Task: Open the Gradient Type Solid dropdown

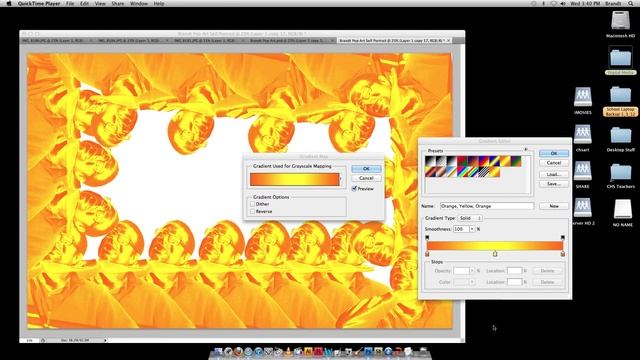Action: coord(470,218)
